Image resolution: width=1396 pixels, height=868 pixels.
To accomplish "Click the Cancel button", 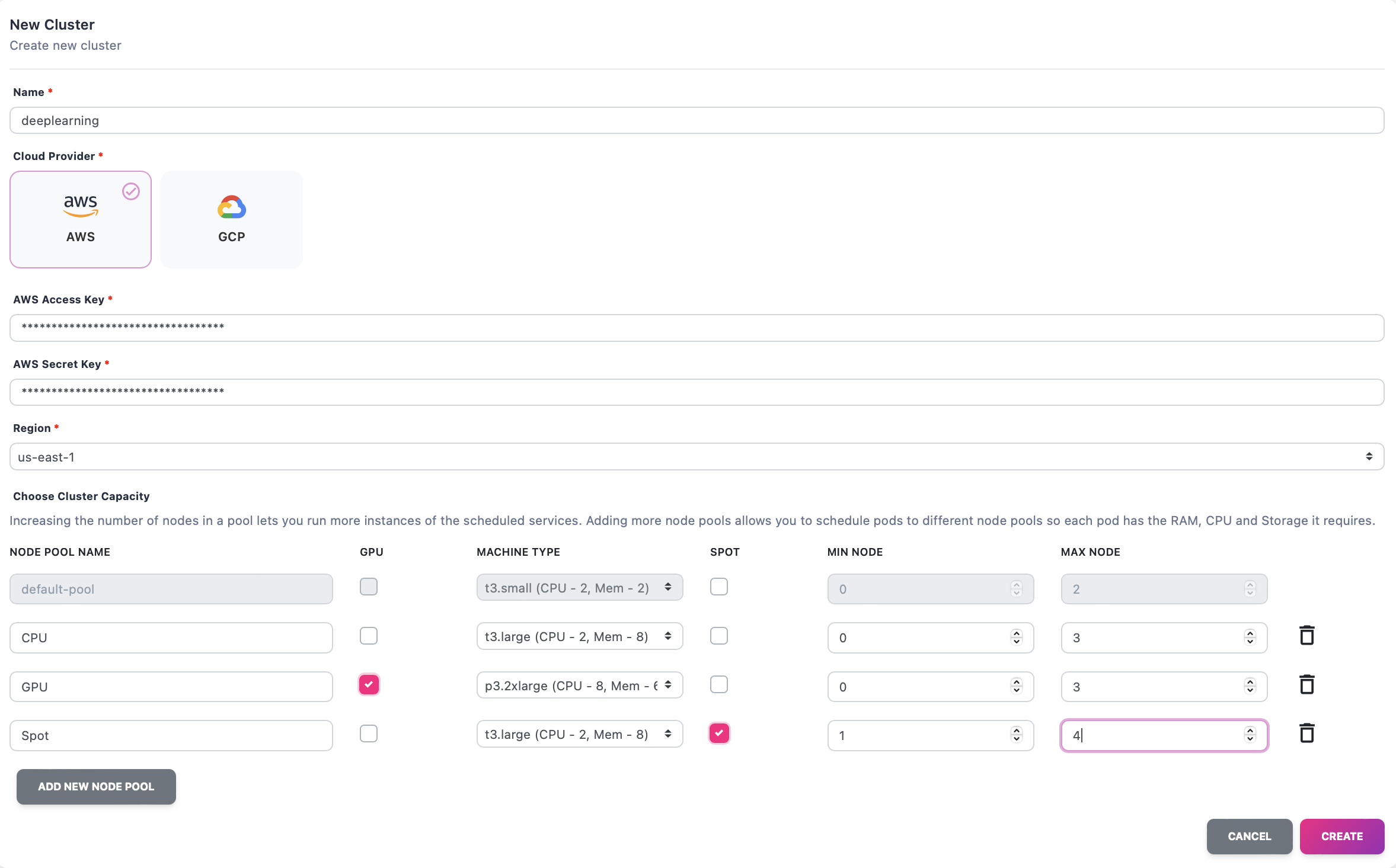I will coord(1250,836).
